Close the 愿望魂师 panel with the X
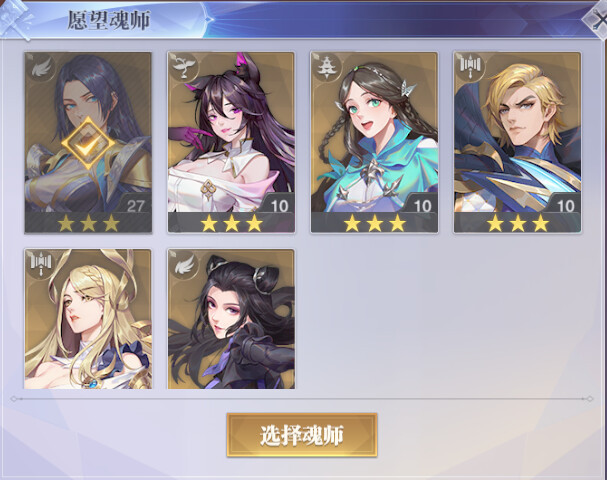The height and width of the screenshot is (480, 607). (597, 22)
